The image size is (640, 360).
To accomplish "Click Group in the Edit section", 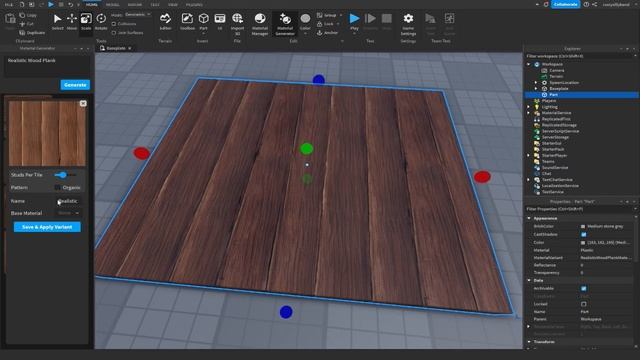I will (327, 15).
